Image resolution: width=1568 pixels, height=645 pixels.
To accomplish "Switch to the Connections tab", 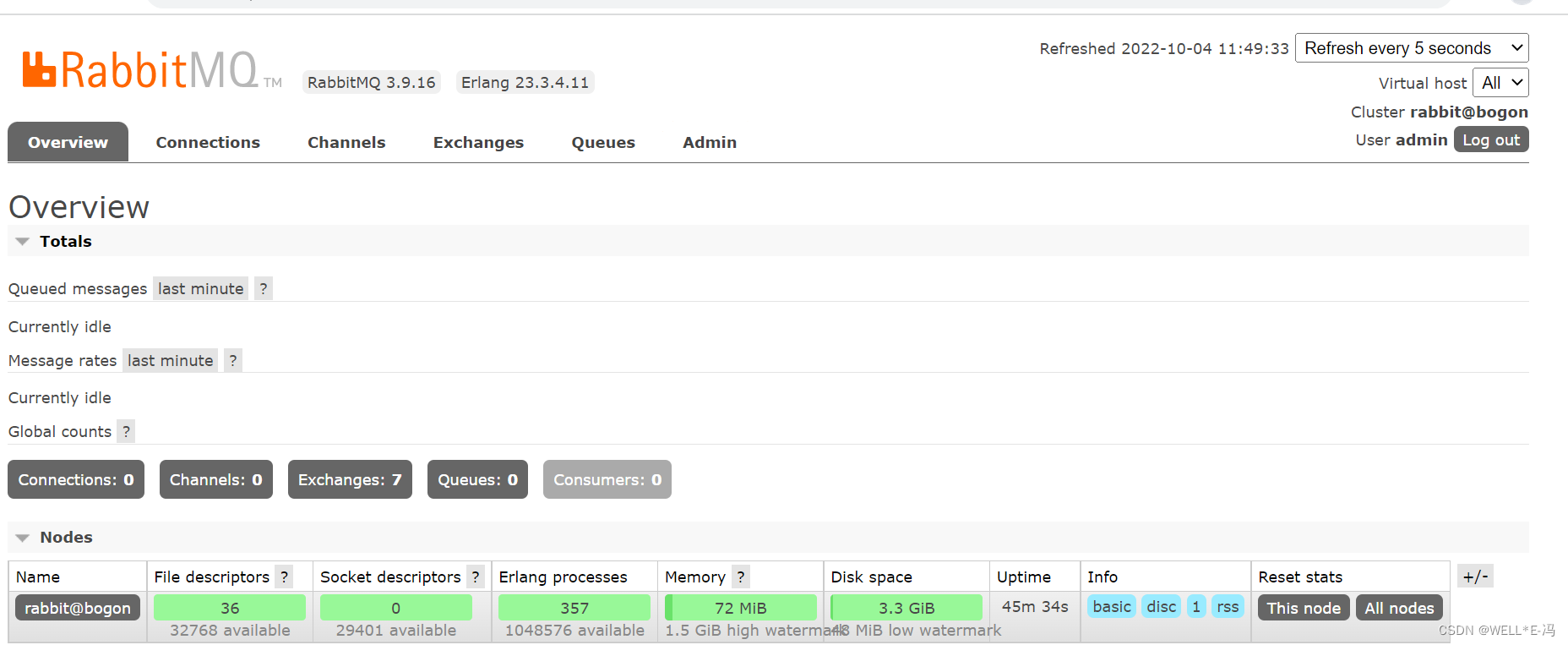I will (208, 142).
